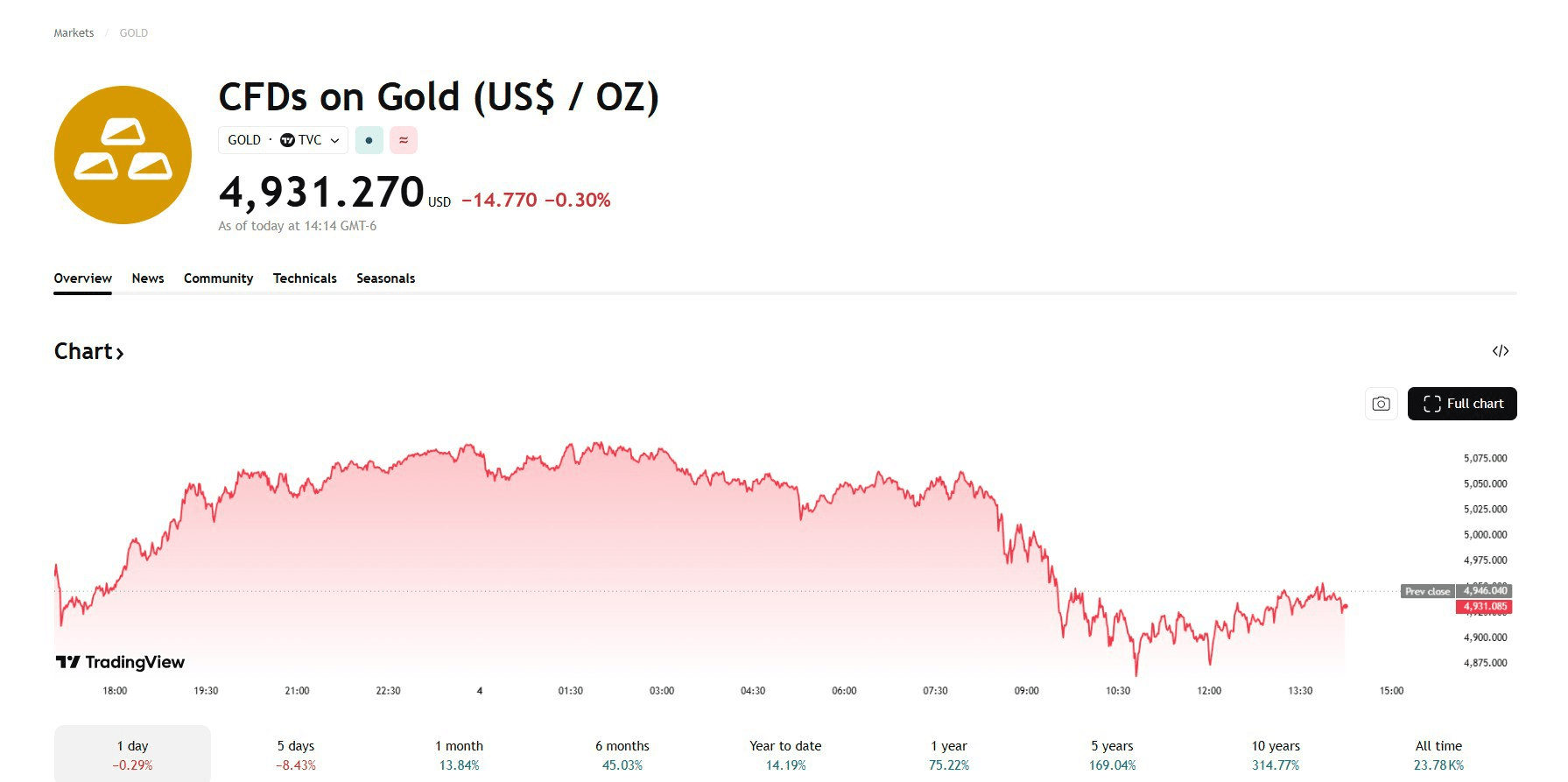Click the TradingView logo on chart
The image size is (1568, 782).
tap(121, 662)
